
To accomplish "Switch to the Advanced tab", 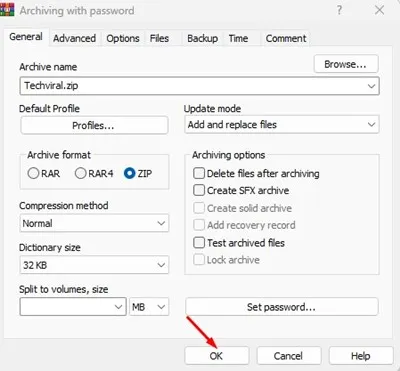I will coord(74,38).
